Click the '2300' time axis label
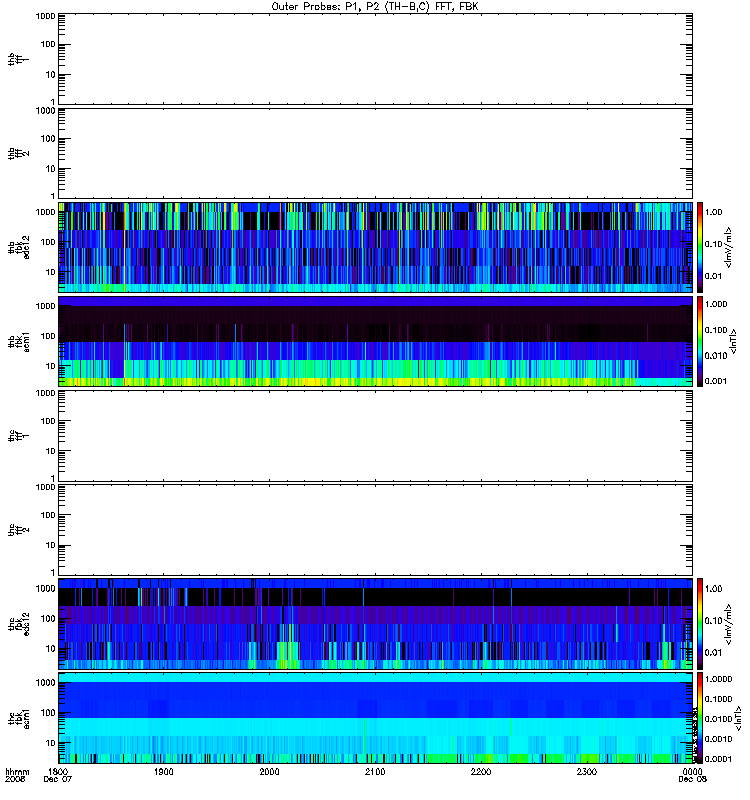The image size is (750, 800). click(587, 772)
